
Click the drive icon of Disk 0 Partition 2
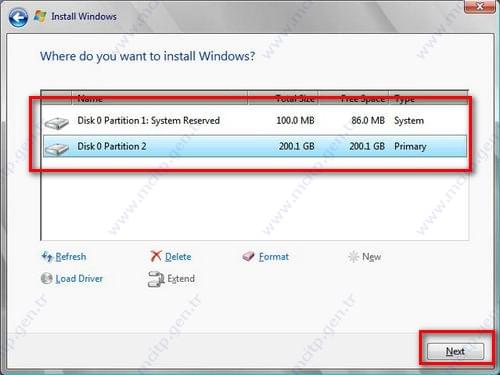pos(57,148)
